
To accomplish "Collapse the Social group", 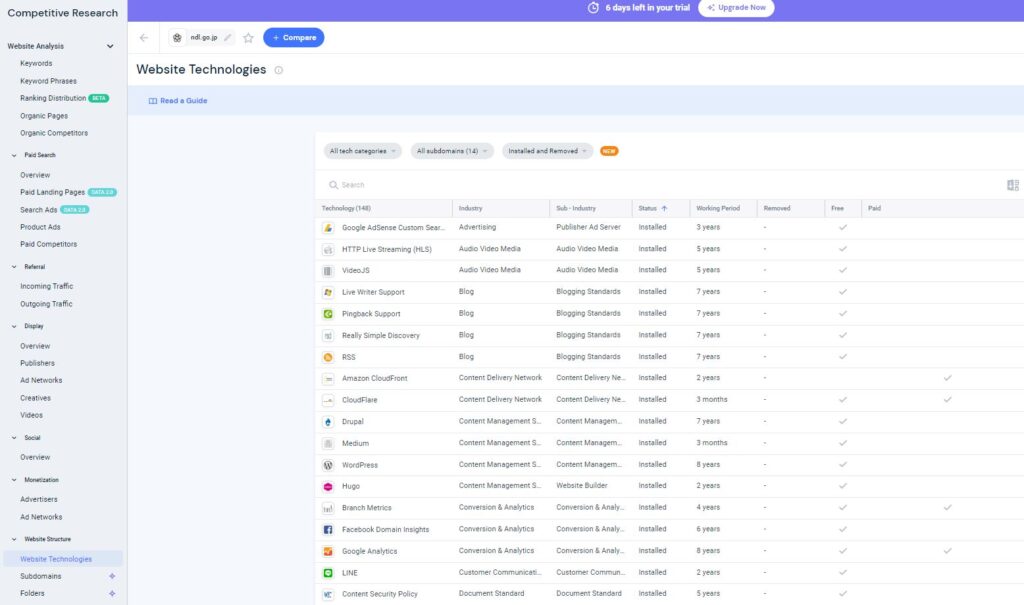I will (x=14, y=438).
